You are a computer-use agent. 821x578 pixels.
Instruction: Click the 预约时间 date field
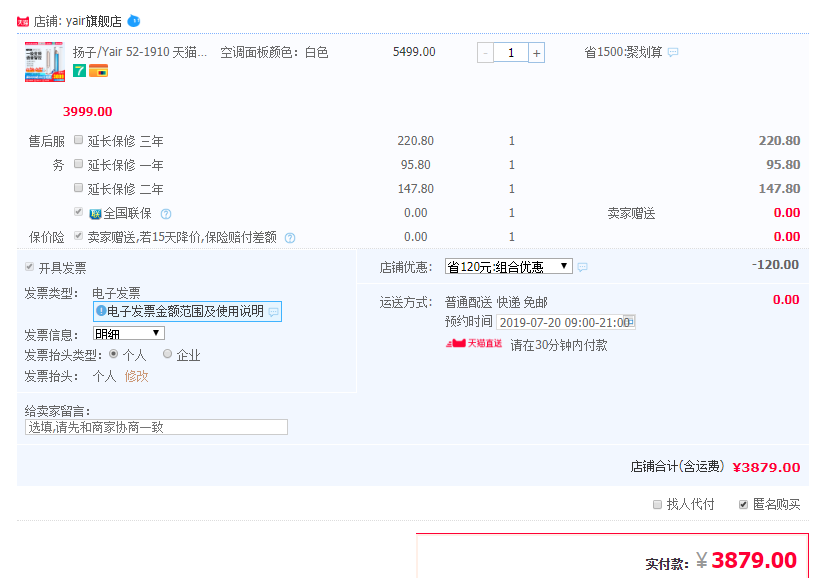coord(565,322)
